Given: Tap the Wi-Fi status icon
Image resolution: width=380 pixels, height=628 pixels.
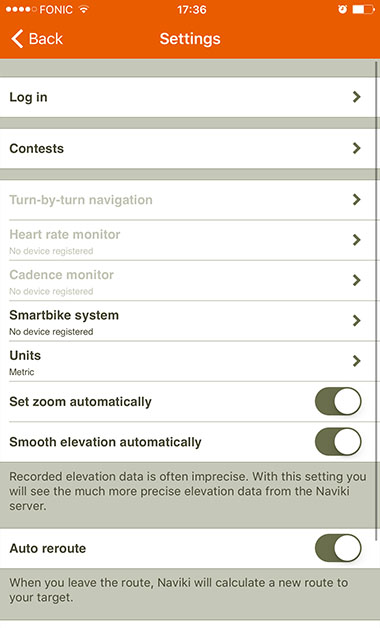Looking at the screenshot, I should pyautogui.click(x=84, y=9).
